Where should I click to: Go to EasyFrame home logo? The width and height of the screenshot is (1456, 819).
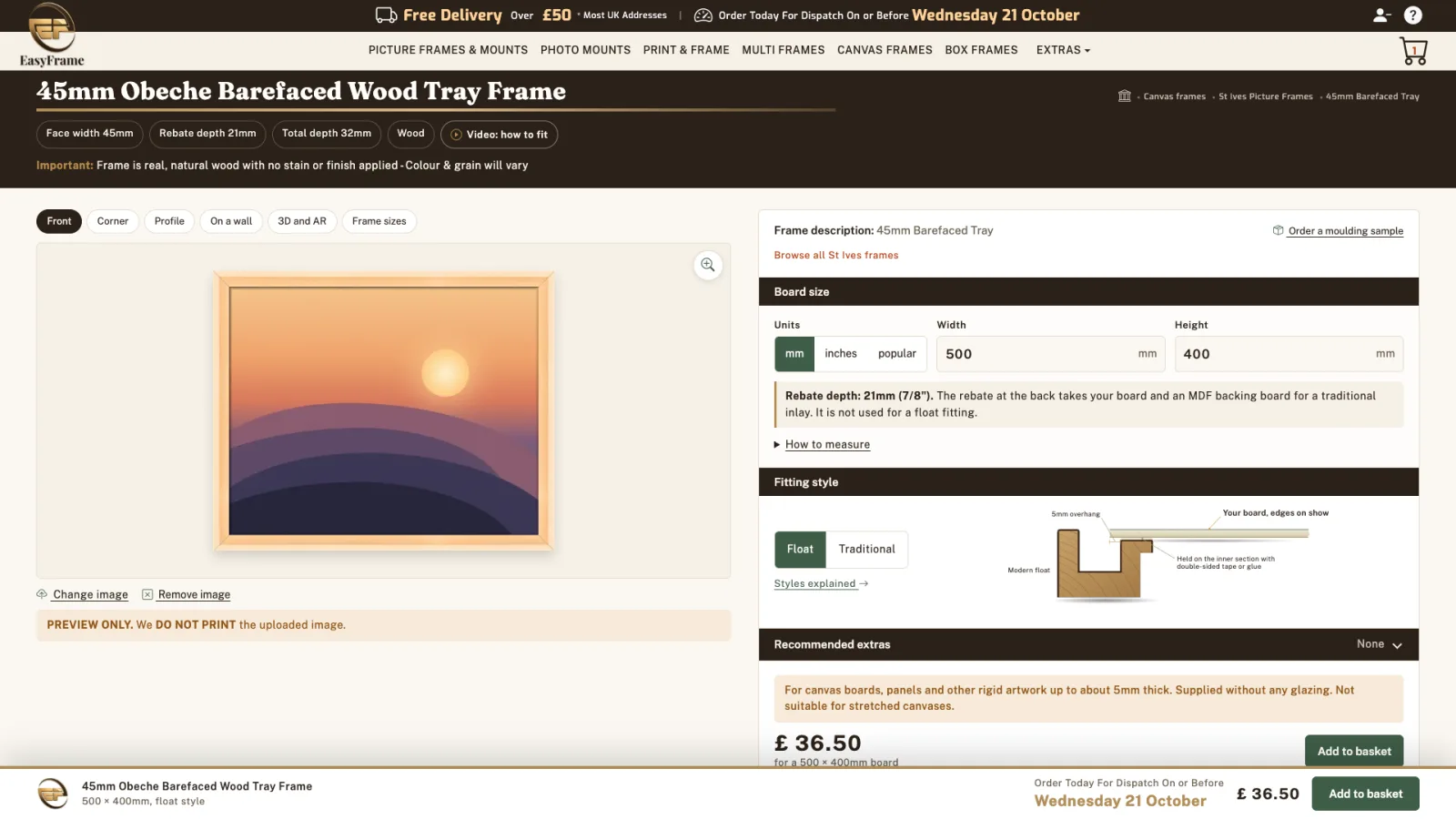pos(52,35)
